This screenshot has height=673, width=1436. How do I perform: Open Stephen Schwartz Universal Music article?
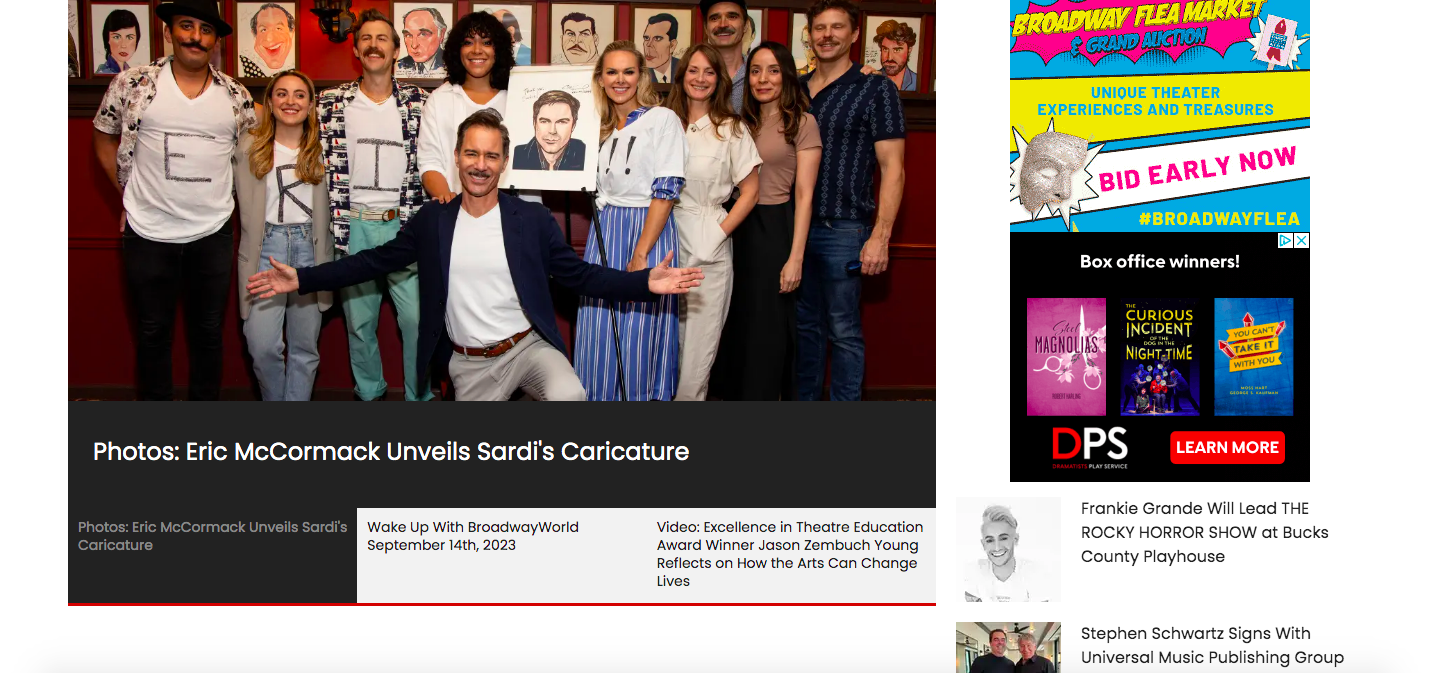(1212, 645)
